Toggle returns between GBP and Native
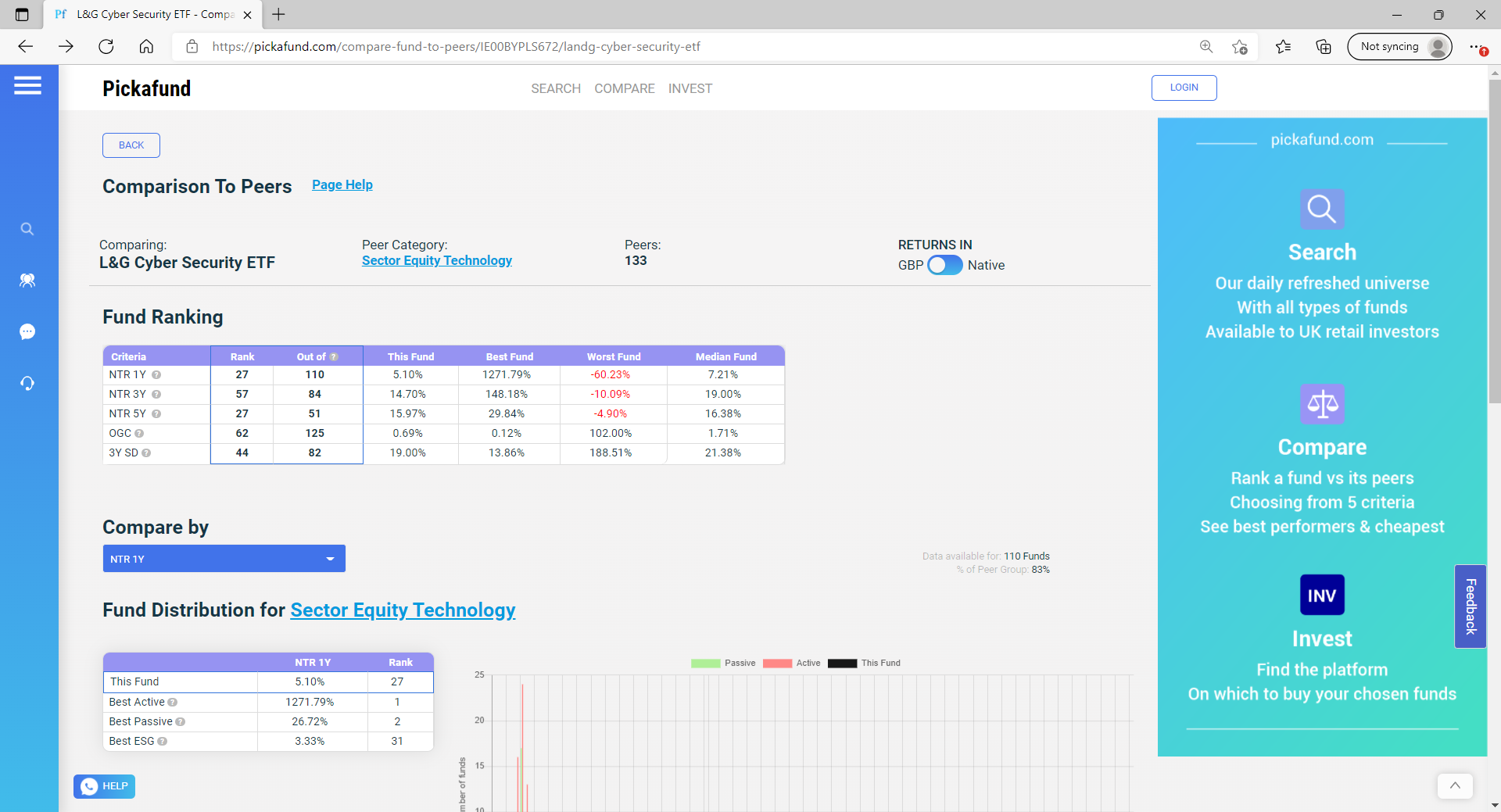Image resolution: width=1501 pixels, height=812 pixels. point(944,266)
